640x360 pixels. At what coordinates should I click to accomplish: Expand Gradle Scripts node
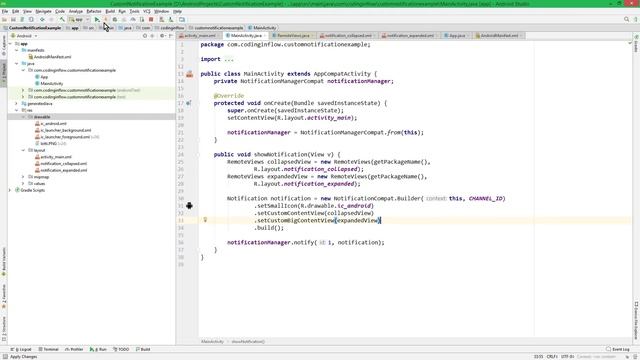[x=10, y=190]
